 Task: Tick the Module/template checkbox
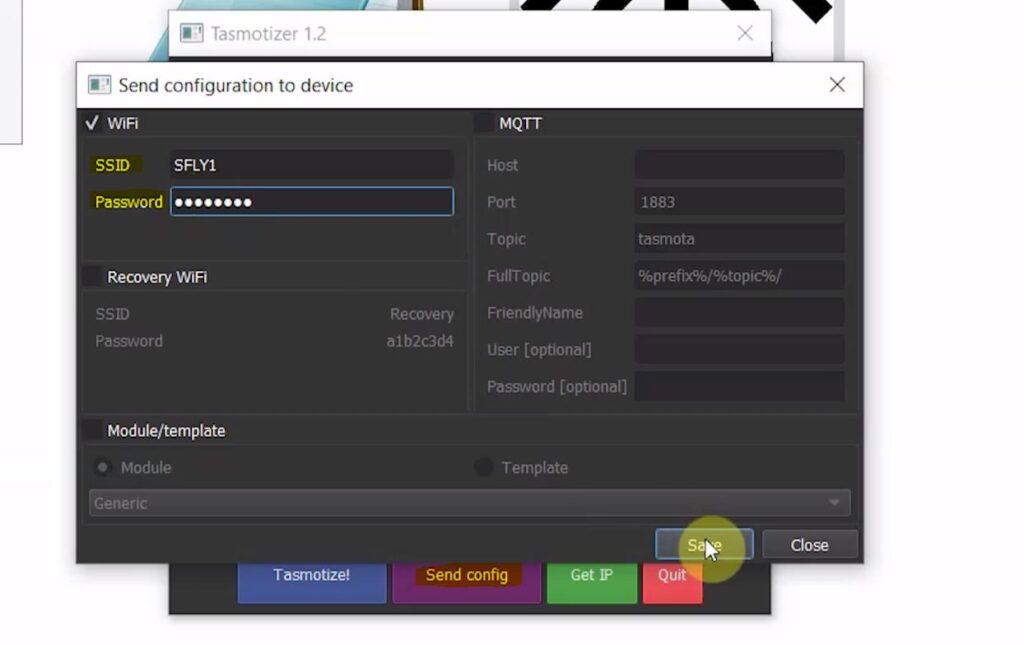(x=92, y=431)
